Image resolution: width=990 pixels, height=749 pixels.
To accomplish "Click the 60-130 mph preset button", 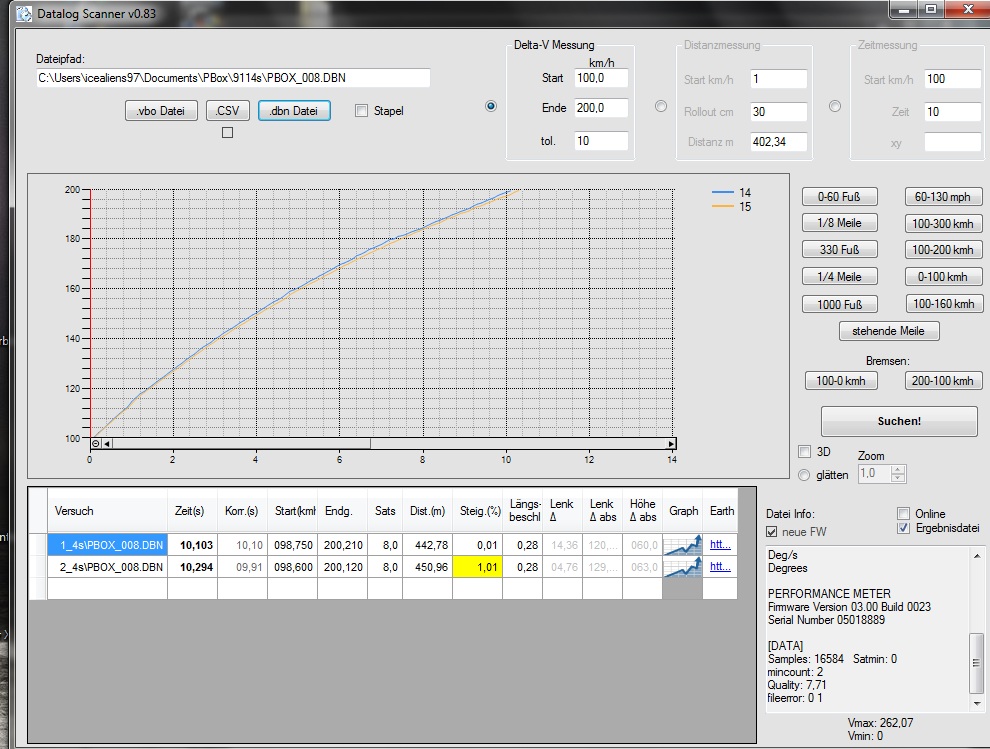I will click(943, 197).
